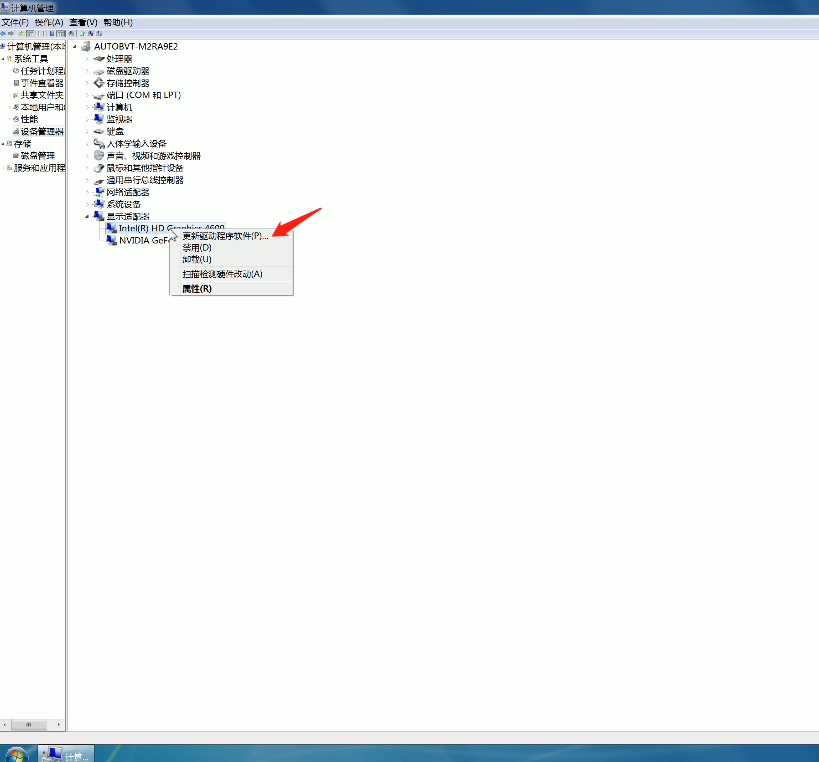Click the 声音、视频和游戏控制器 speaker icon
819x762 pixels.
pos(99,156)
